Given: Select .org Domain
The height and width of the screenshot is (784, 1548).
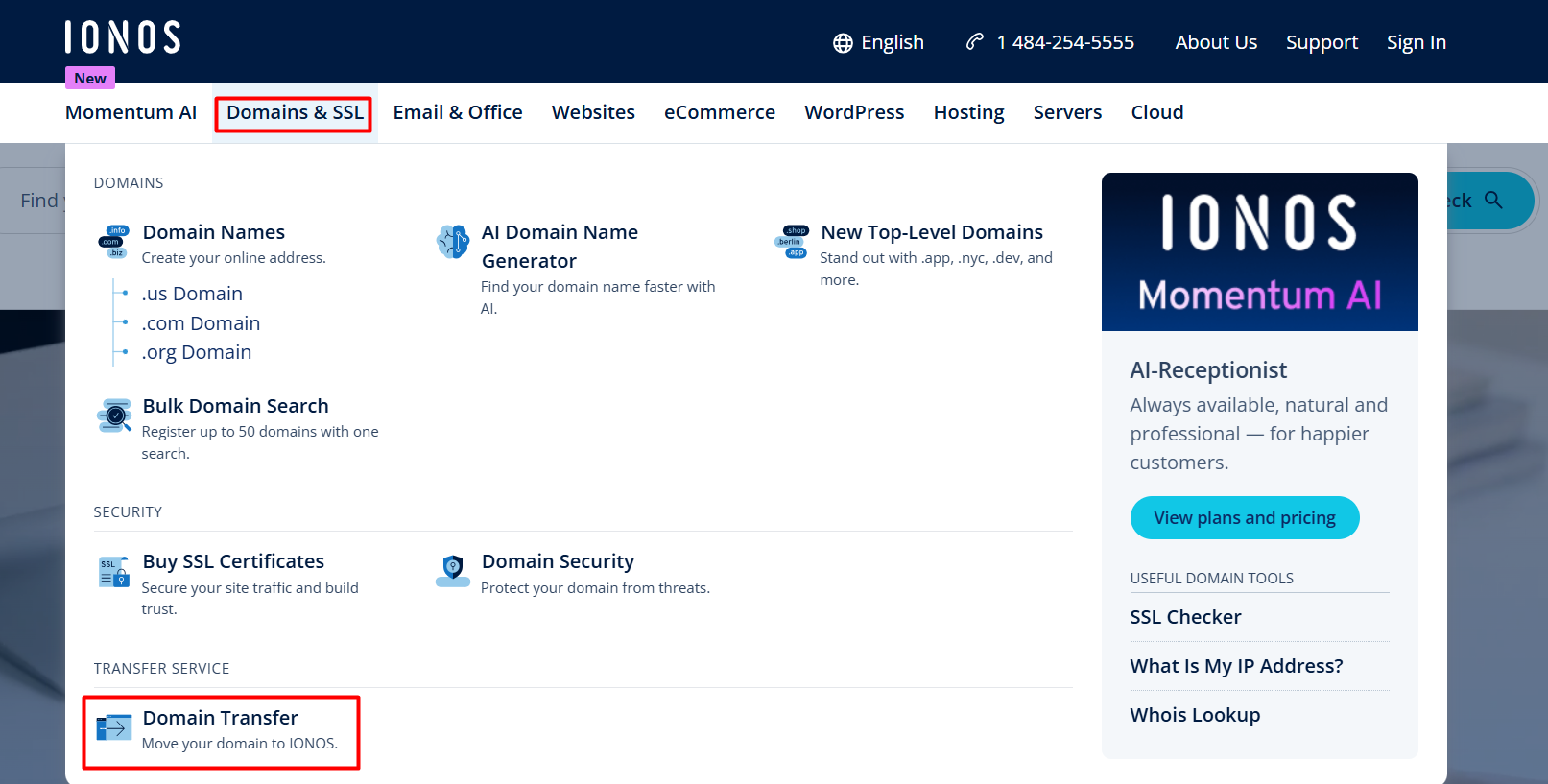Looking at the screenshot, I should tap(197, 352).
